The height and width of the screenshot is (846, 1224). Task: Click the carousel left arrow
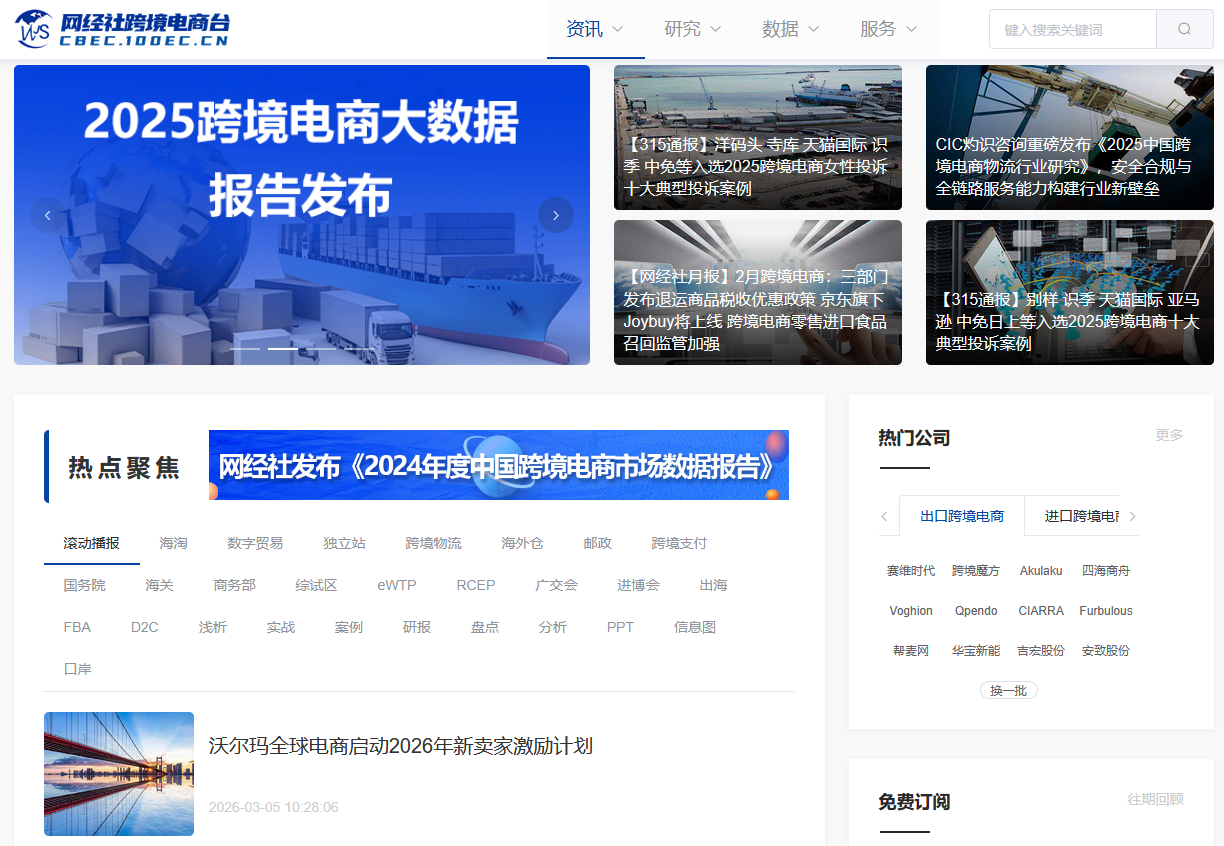[x=47, y=214]
